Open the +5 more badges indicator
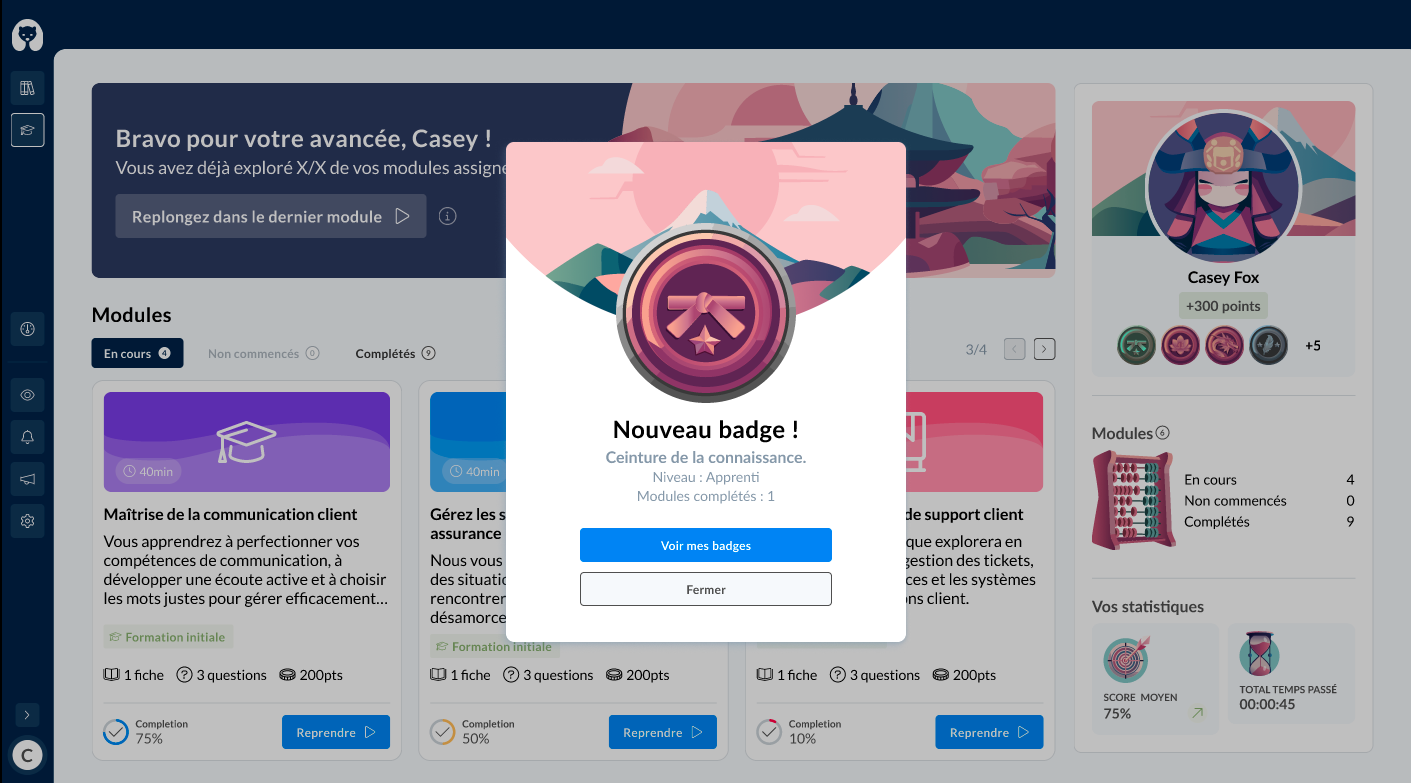 [1312, 346]
